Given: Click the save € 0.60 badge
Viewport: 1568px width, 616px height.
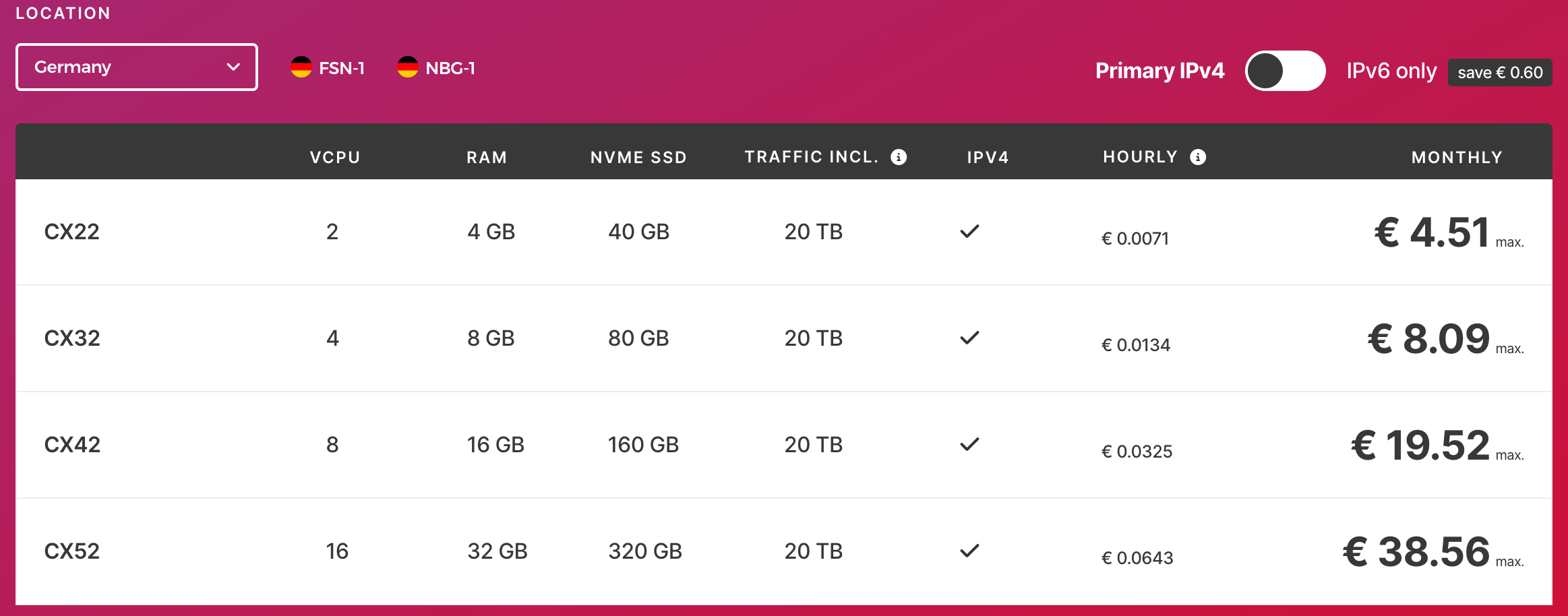Looking at the screenshot, I should coord(1500,73).
